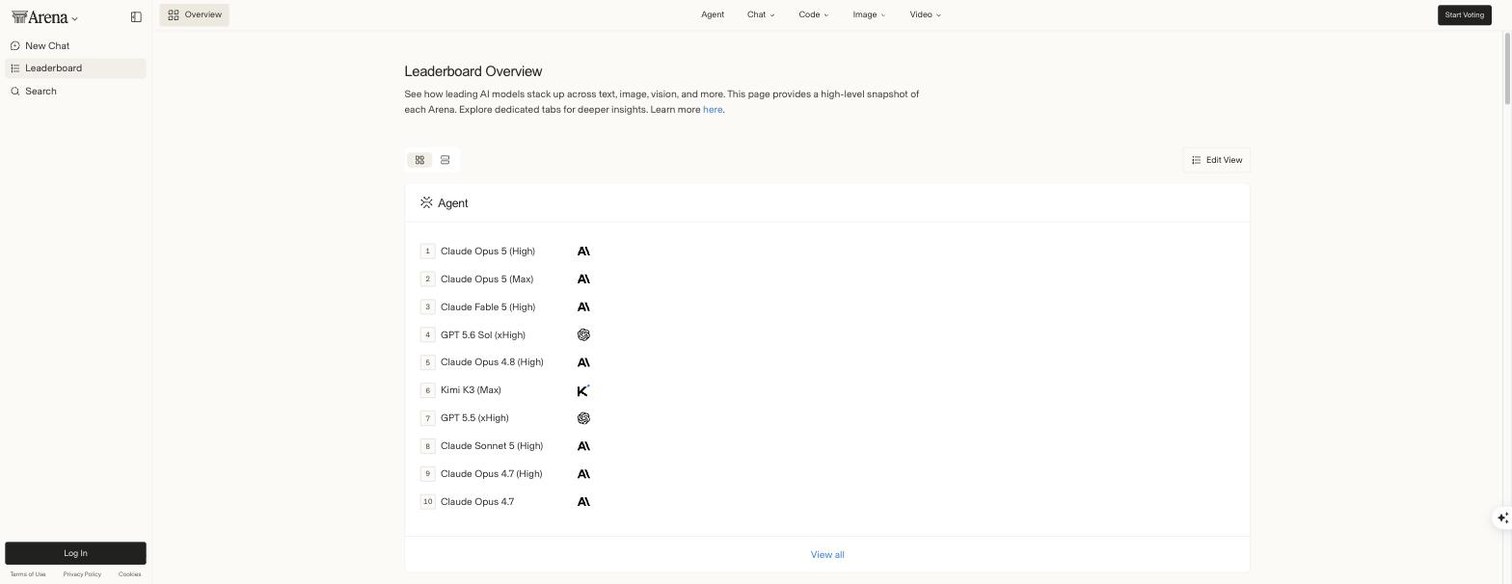This screenshot has height=584, width=1512.
Task: Click the New Chat icon
Action: click(x=15, y=46)
